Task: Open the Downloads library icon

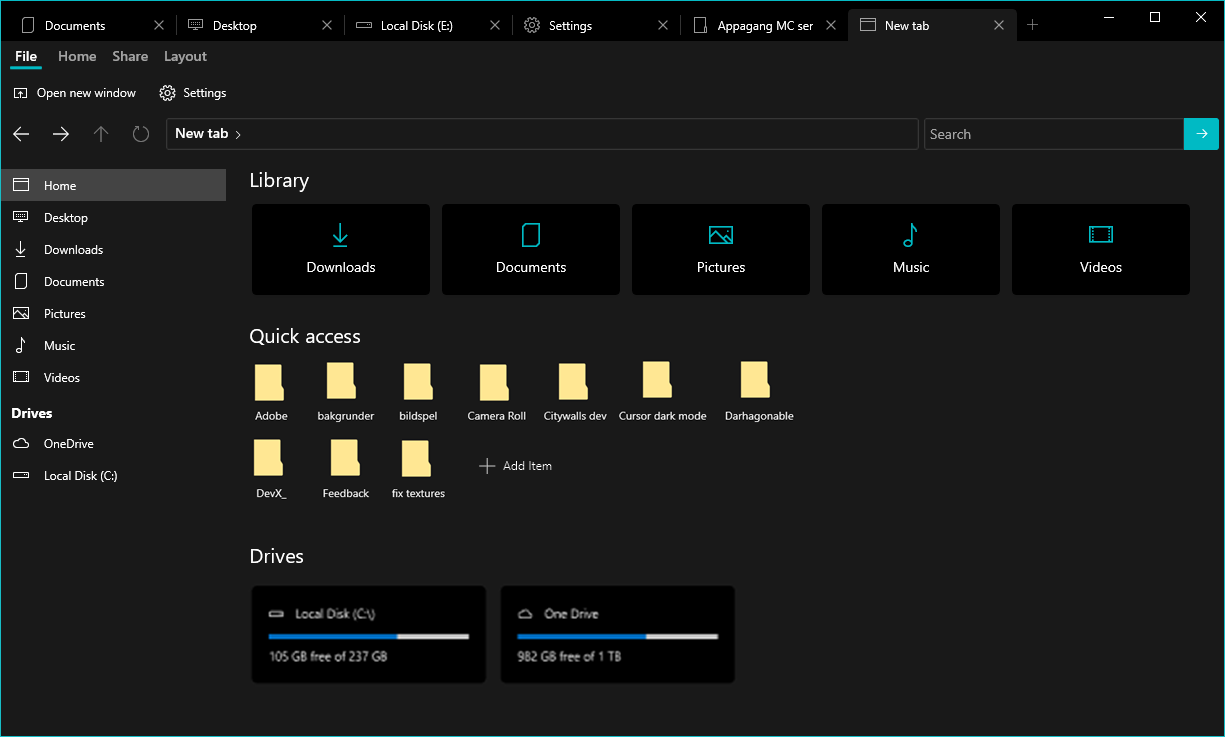Action: point(340,235)
